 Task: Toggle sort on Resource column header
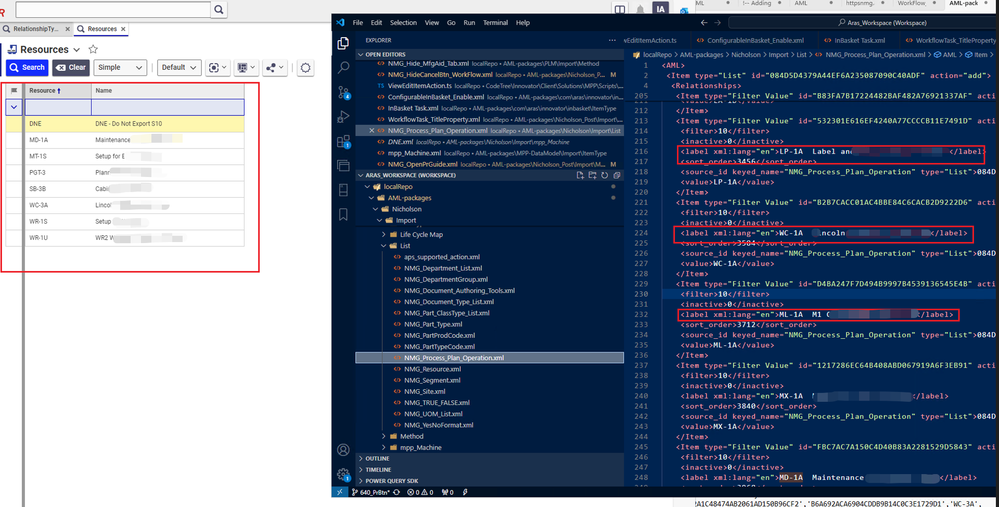pyautogui.click(x=43, y=90)
